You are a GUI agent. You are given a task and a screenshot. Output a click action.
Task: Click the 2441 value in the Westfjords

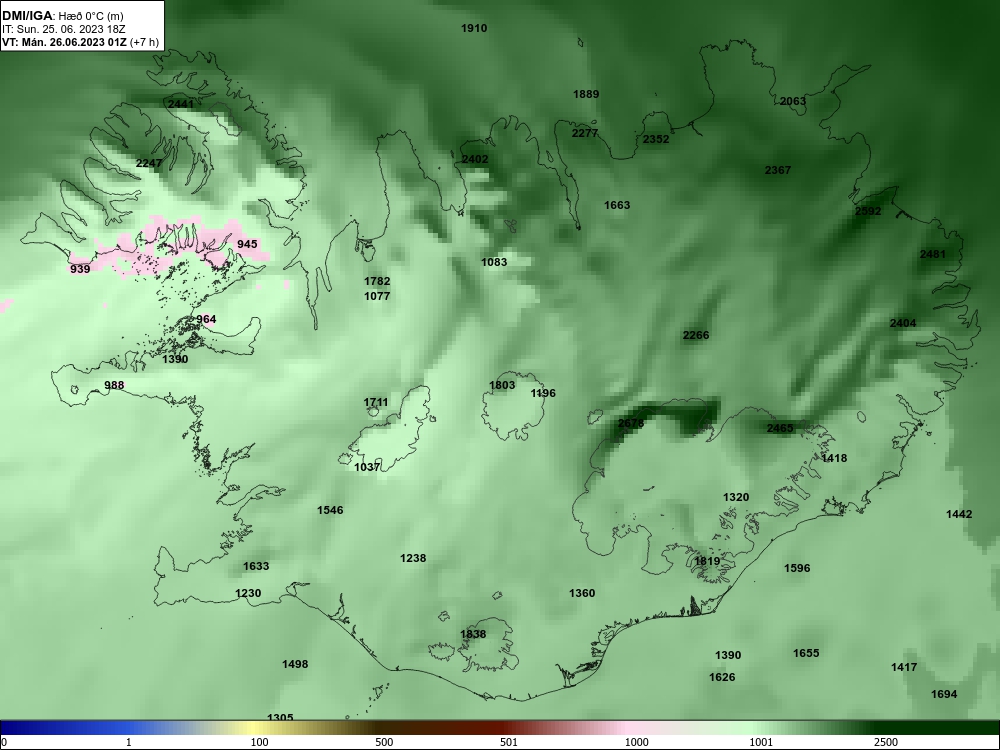coord(180,104)
